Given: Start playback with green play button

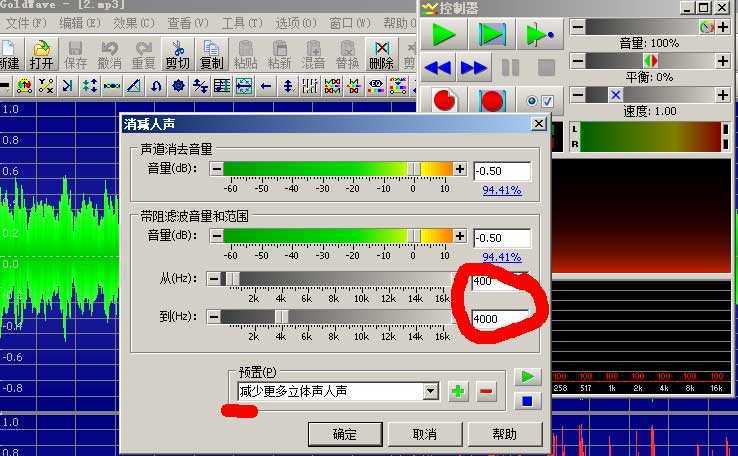Looking at the screenshot, I should (x=443, y=34).
